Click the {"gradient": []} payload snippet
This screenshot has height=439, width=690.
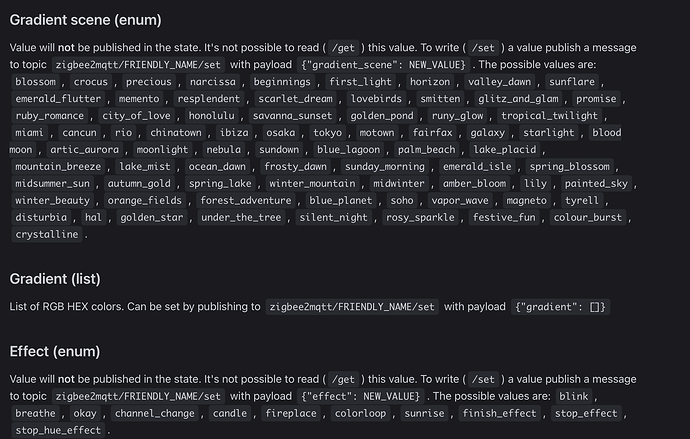[560, 307]
